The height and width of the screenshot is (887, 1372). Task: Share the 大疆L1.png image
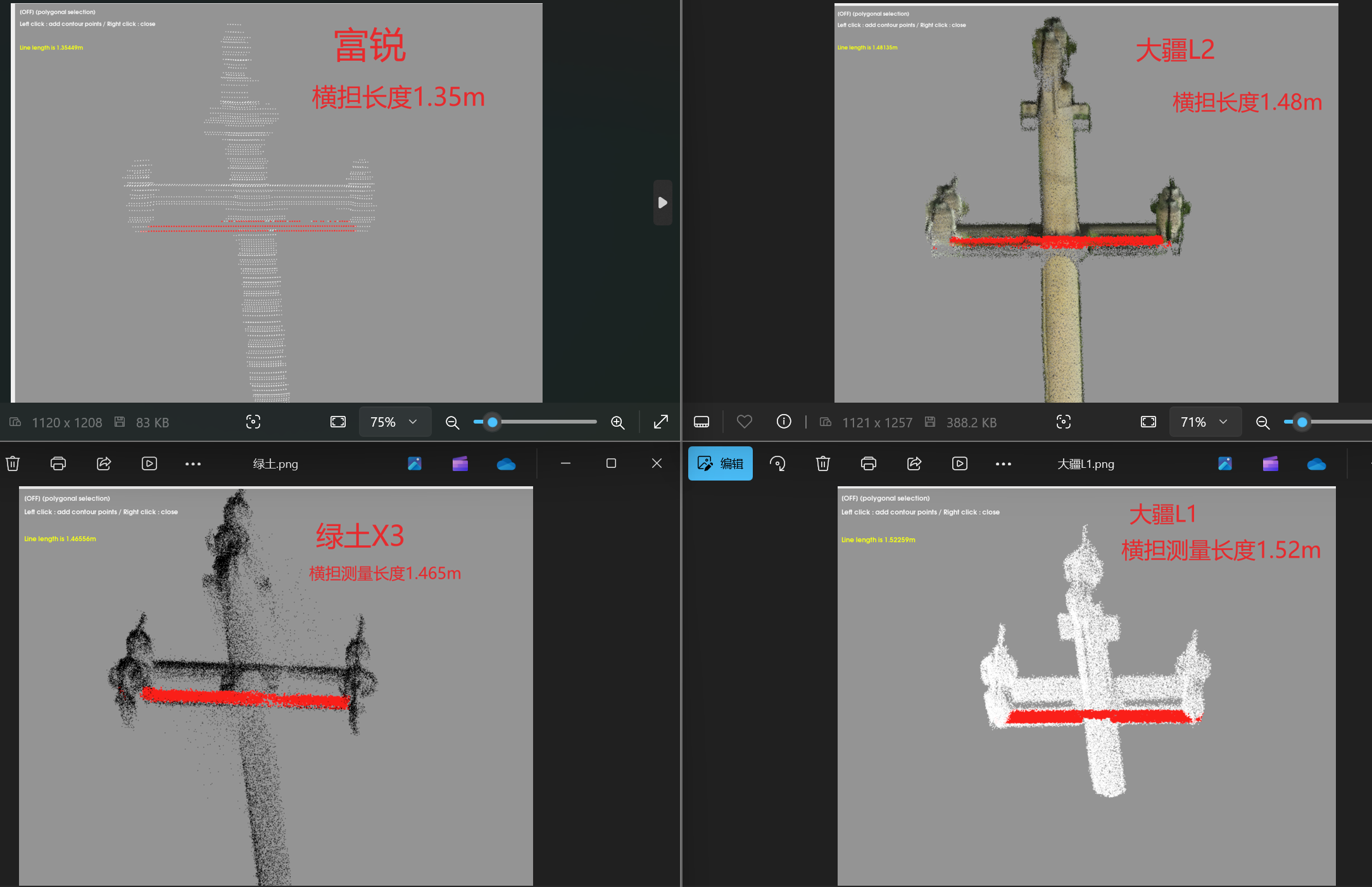point(914,463)
